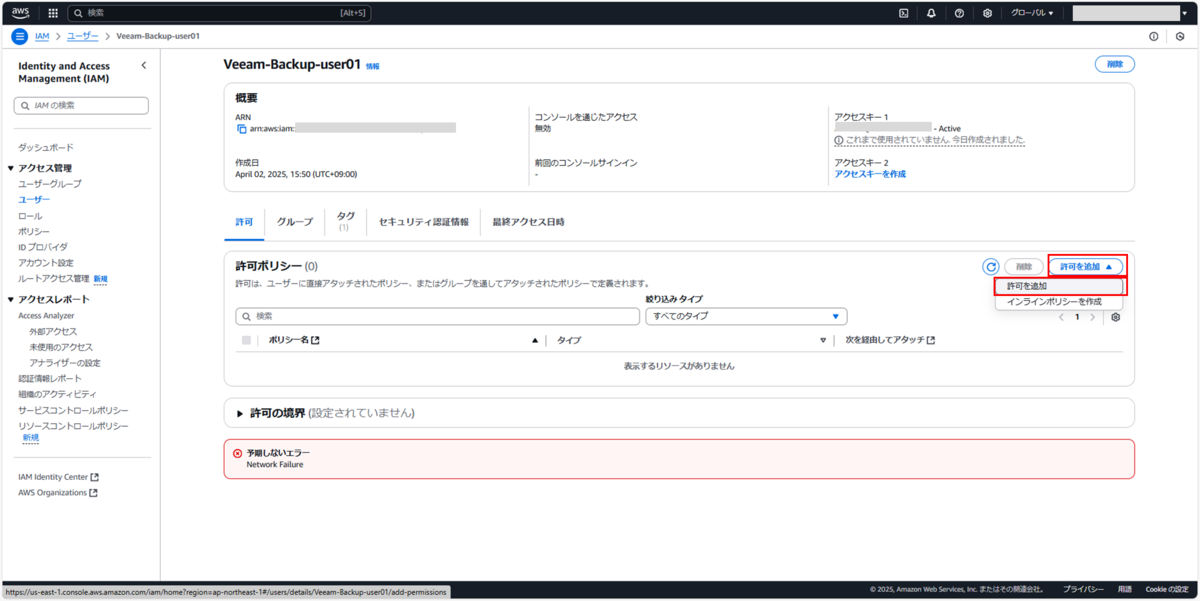The height and width of the screenshot is (601, 1200).
Task: Refresh the permissions policy list
Action: (991, 267)
